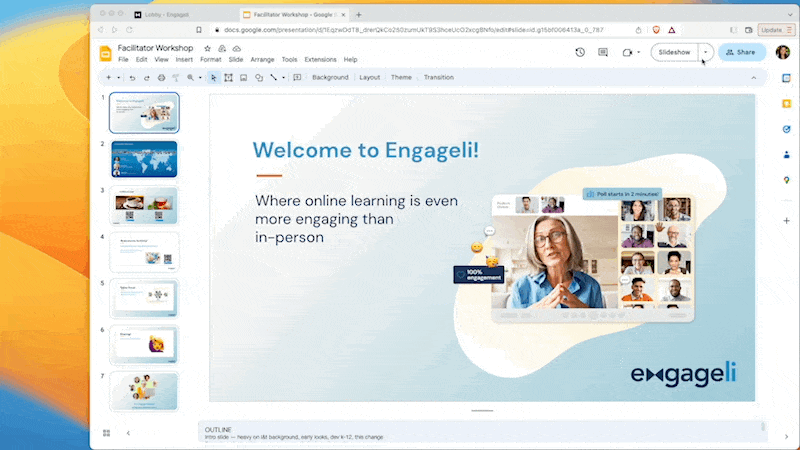This screenshot has width=800, height=450.
Task: Switch to grid view icon
Action: click(106, 433)
